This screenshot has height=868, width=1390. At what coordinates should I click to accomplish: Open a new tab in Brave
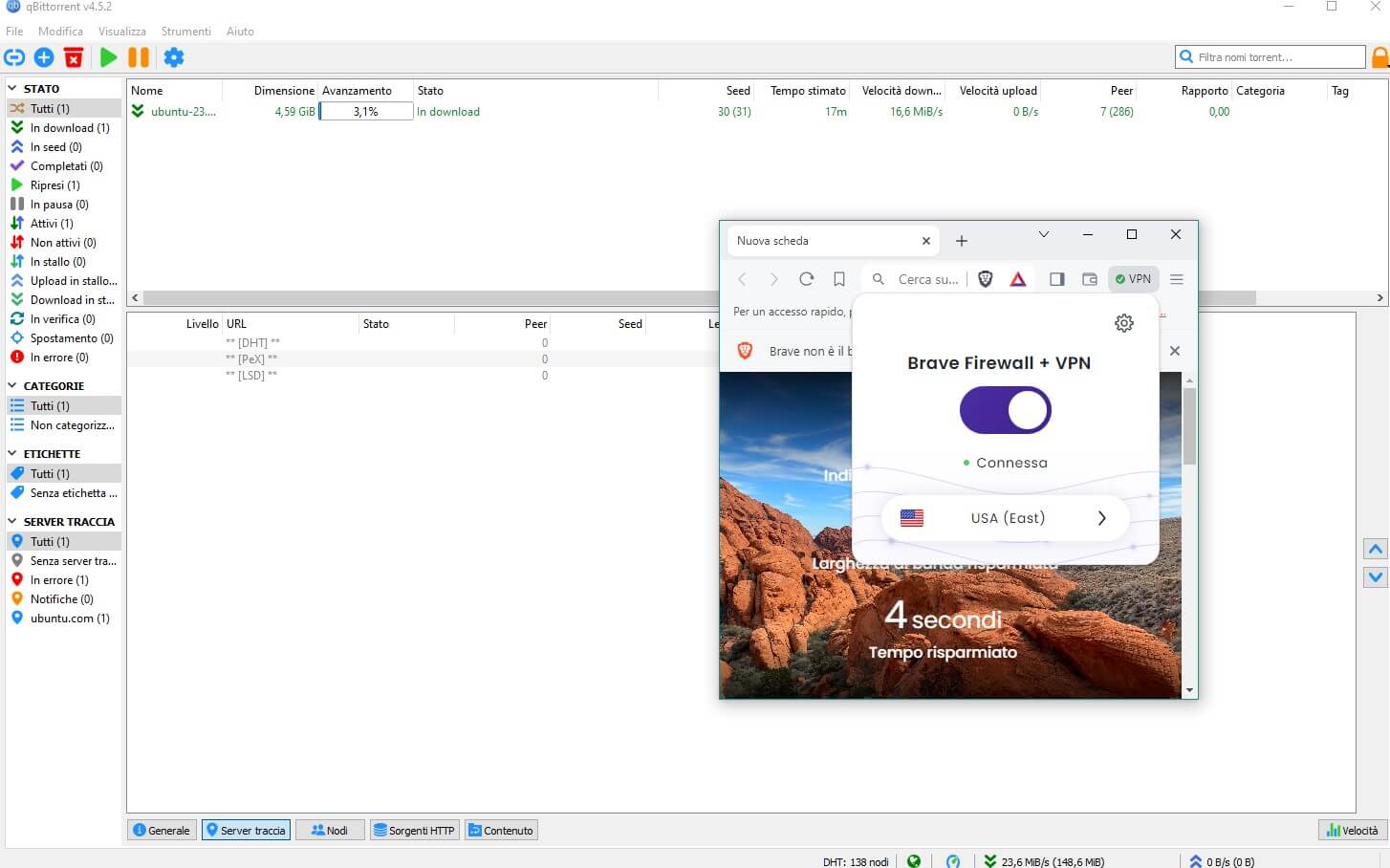pyautogui.click(x=962, y=241)
